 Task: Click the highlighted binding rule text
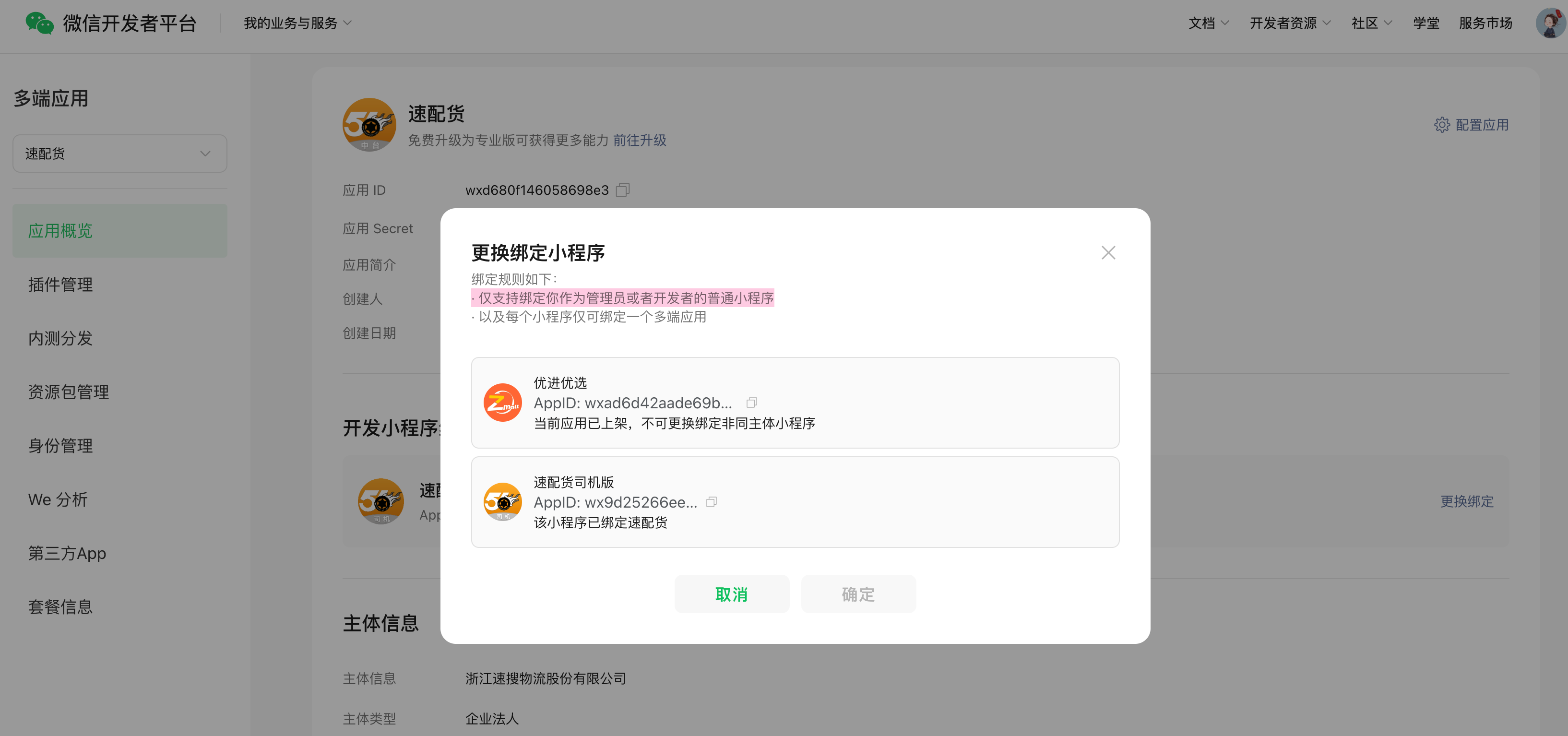[x=623, y=297]
